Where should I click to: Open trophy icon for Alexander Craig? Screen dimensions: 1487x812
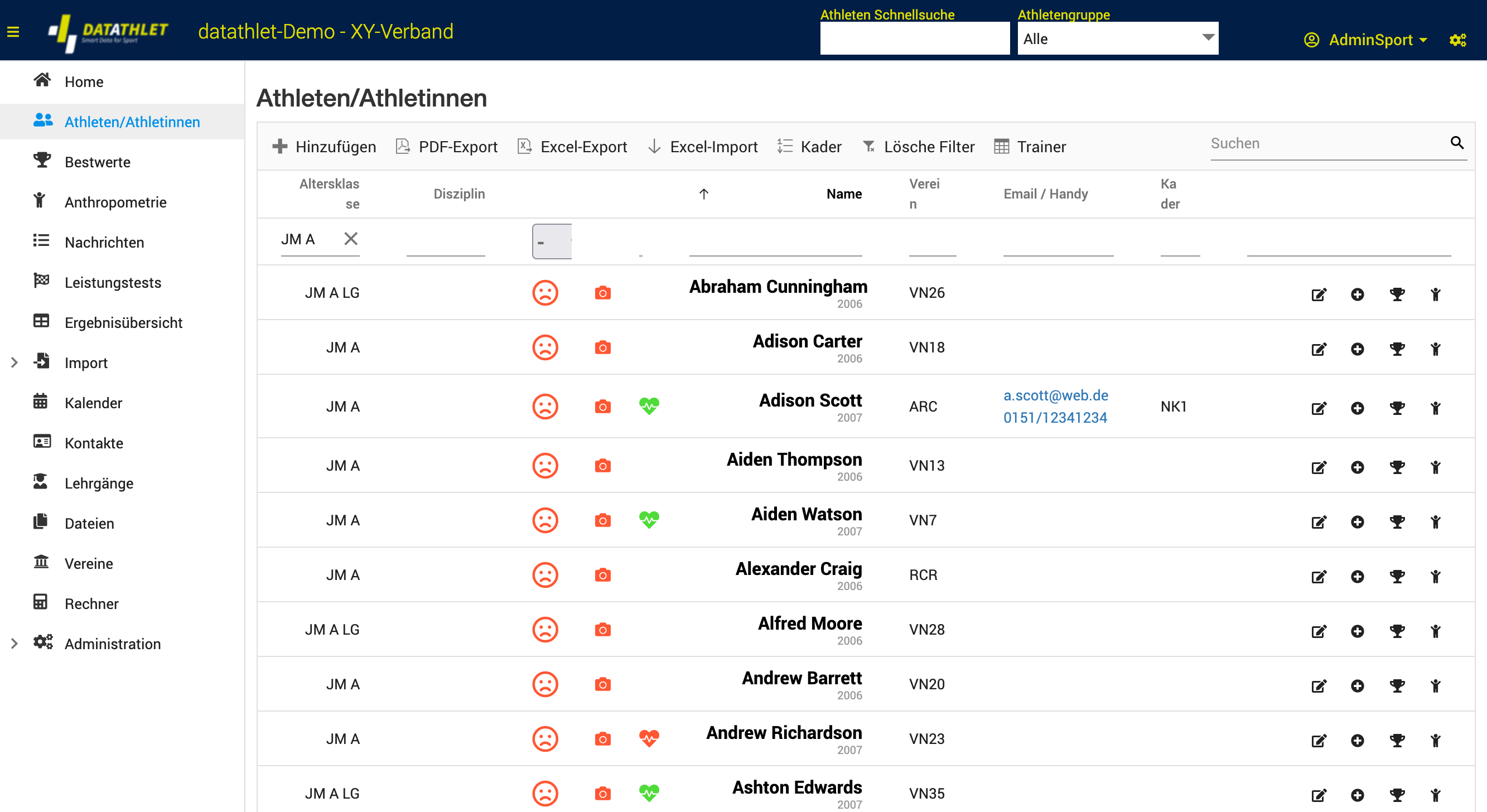1397,577
